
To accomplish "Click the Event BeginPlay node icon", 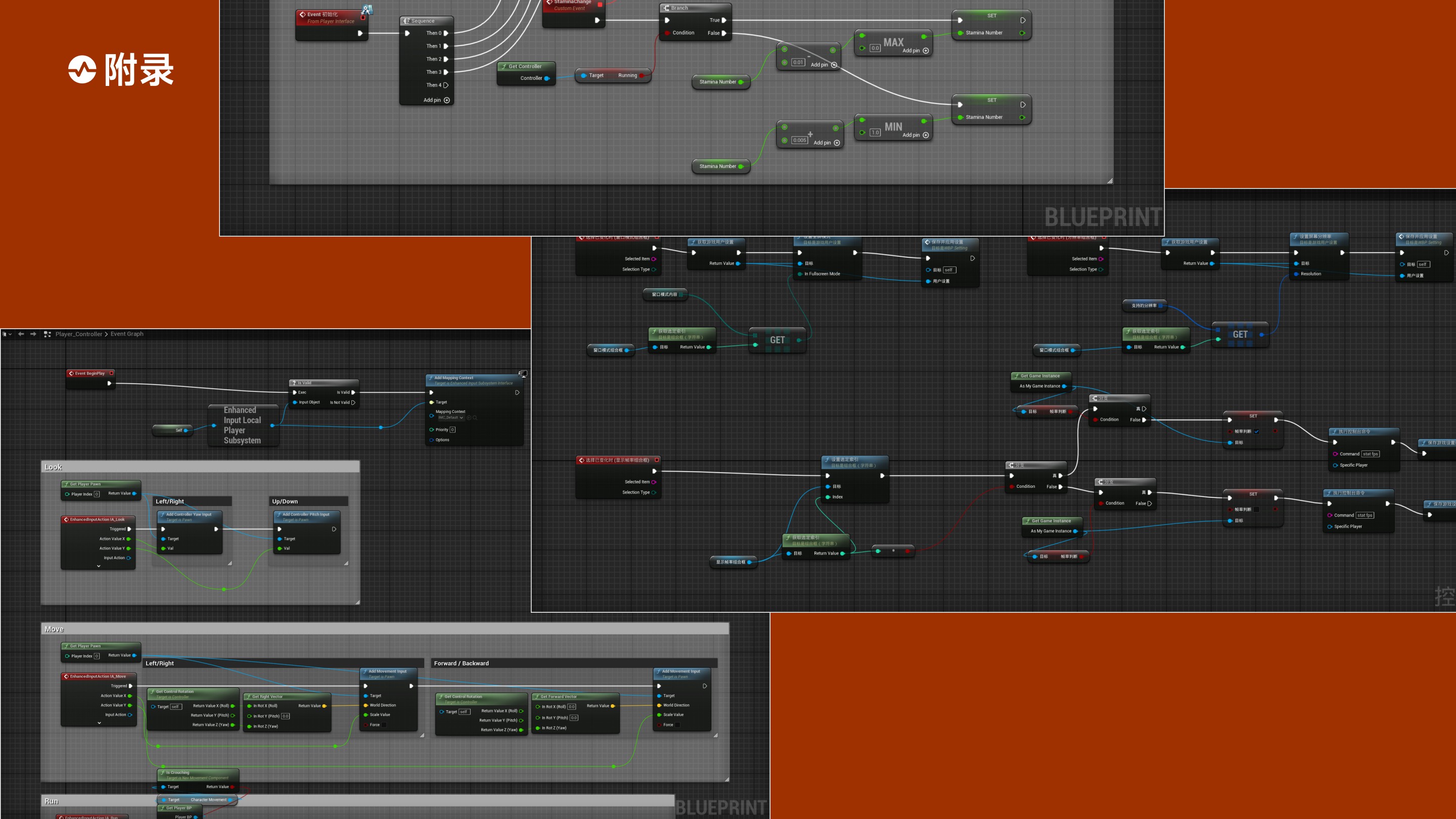I will pos(71,373).
